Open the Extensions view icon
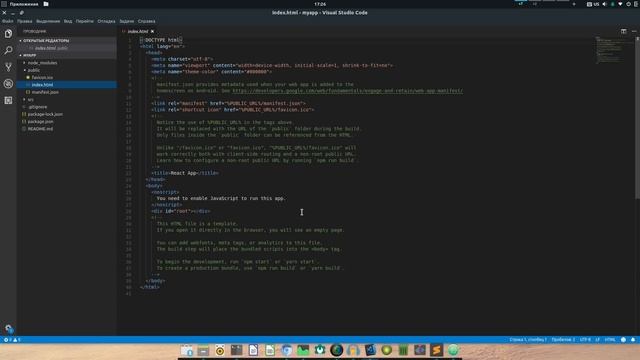This screenshot has width=640, height=360. [8, 100]
